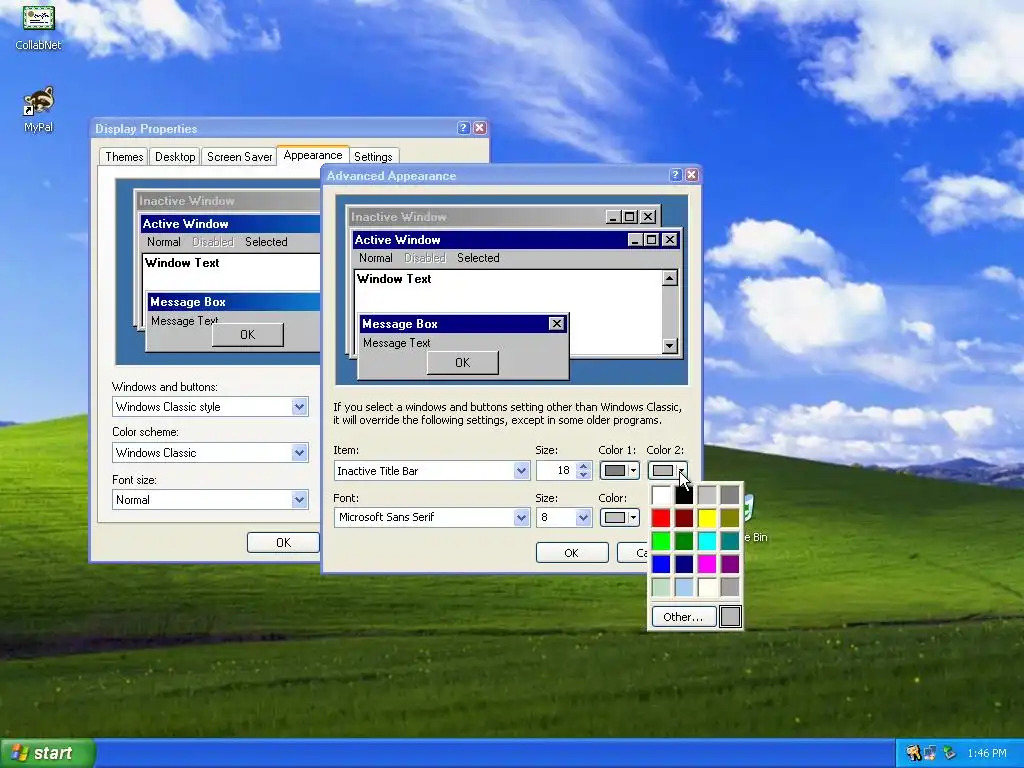Pick the black swatch in the color palette
The width and height of the screenshot is (1024, 768).
point(684,494)
